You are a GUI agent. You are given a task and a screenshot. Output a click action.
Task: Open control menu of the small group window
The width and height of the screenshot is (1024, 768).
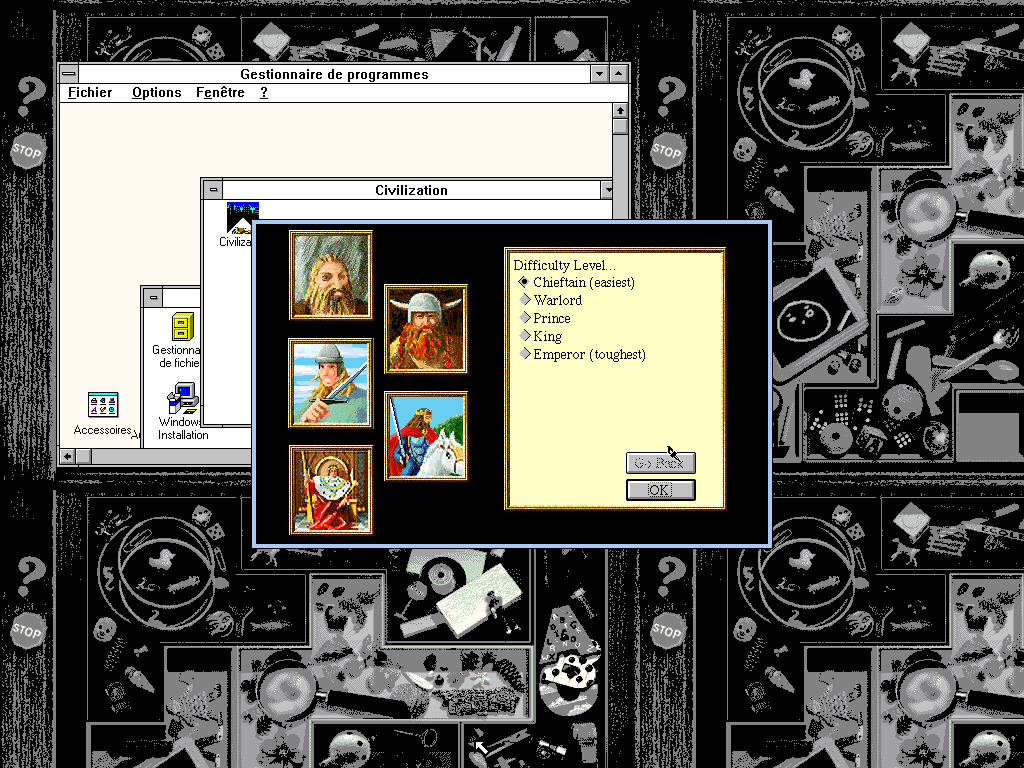coord(153,298)
